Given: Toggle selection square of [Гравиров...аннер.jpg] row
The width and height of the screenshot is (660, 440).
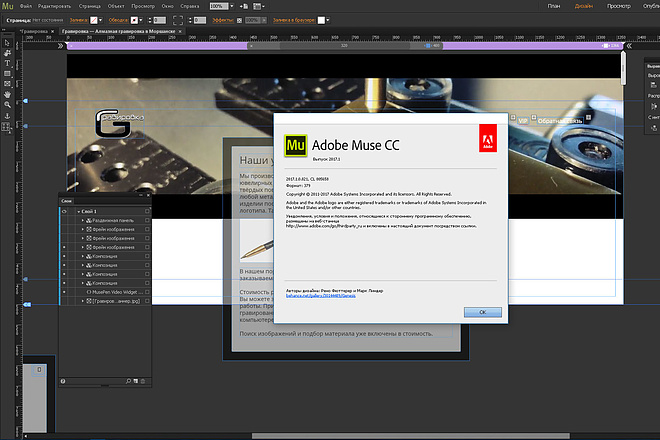Looking at the screenshot, I should coord(147,301).
